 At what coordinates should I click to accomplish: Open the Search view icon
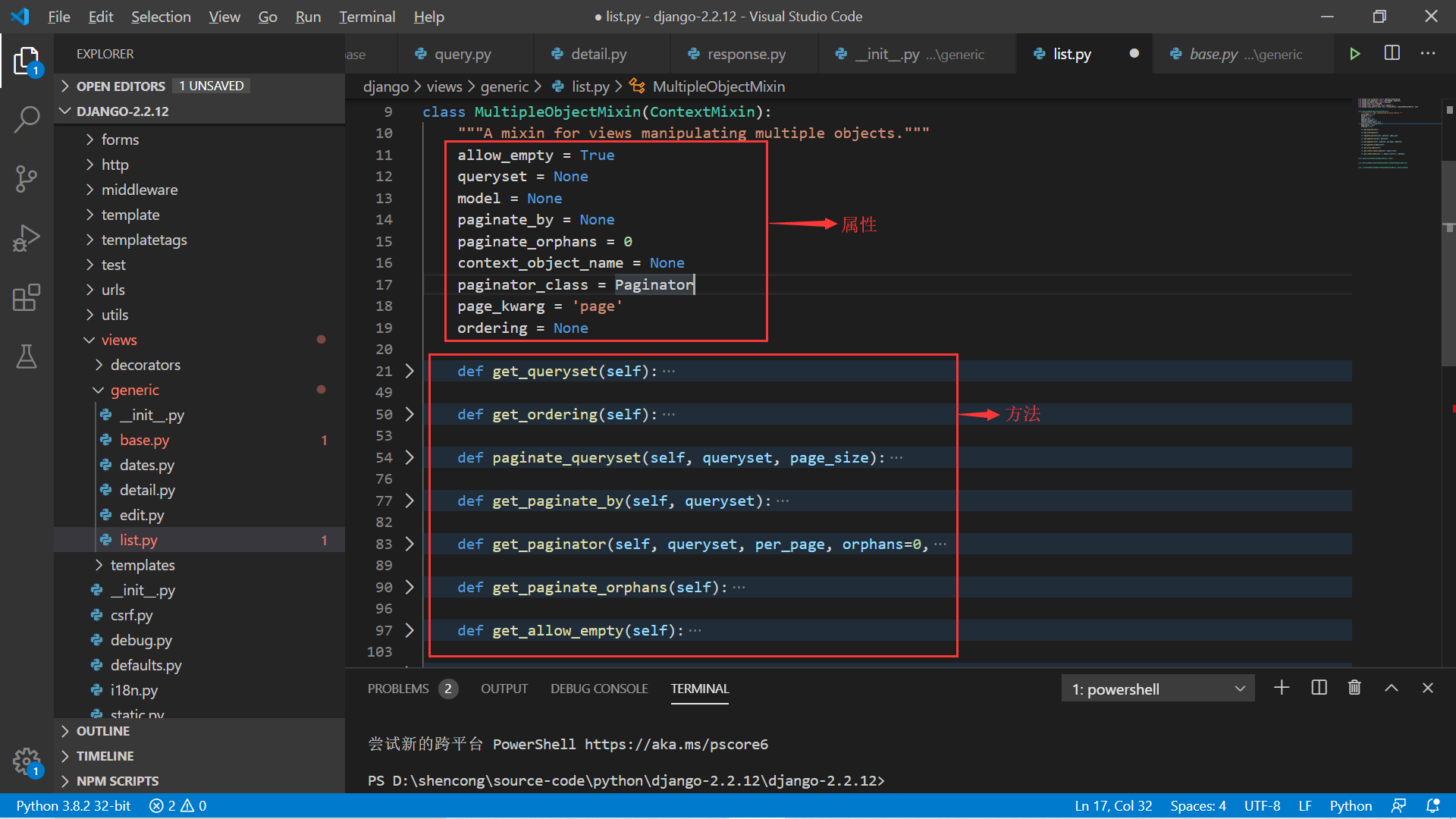[x=27, y=120]
